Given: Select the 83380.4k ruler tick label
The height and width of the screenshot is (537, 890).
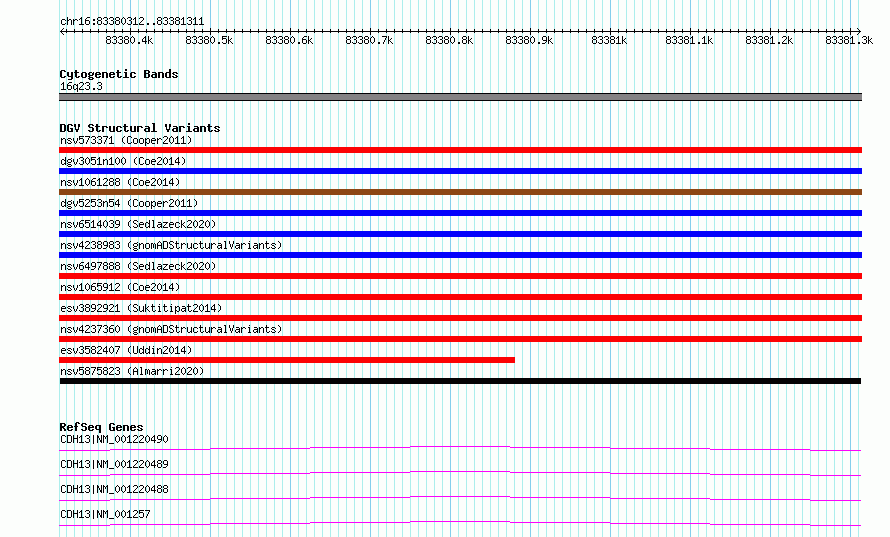Looking at the screenshot, I should tap(129, 40).
